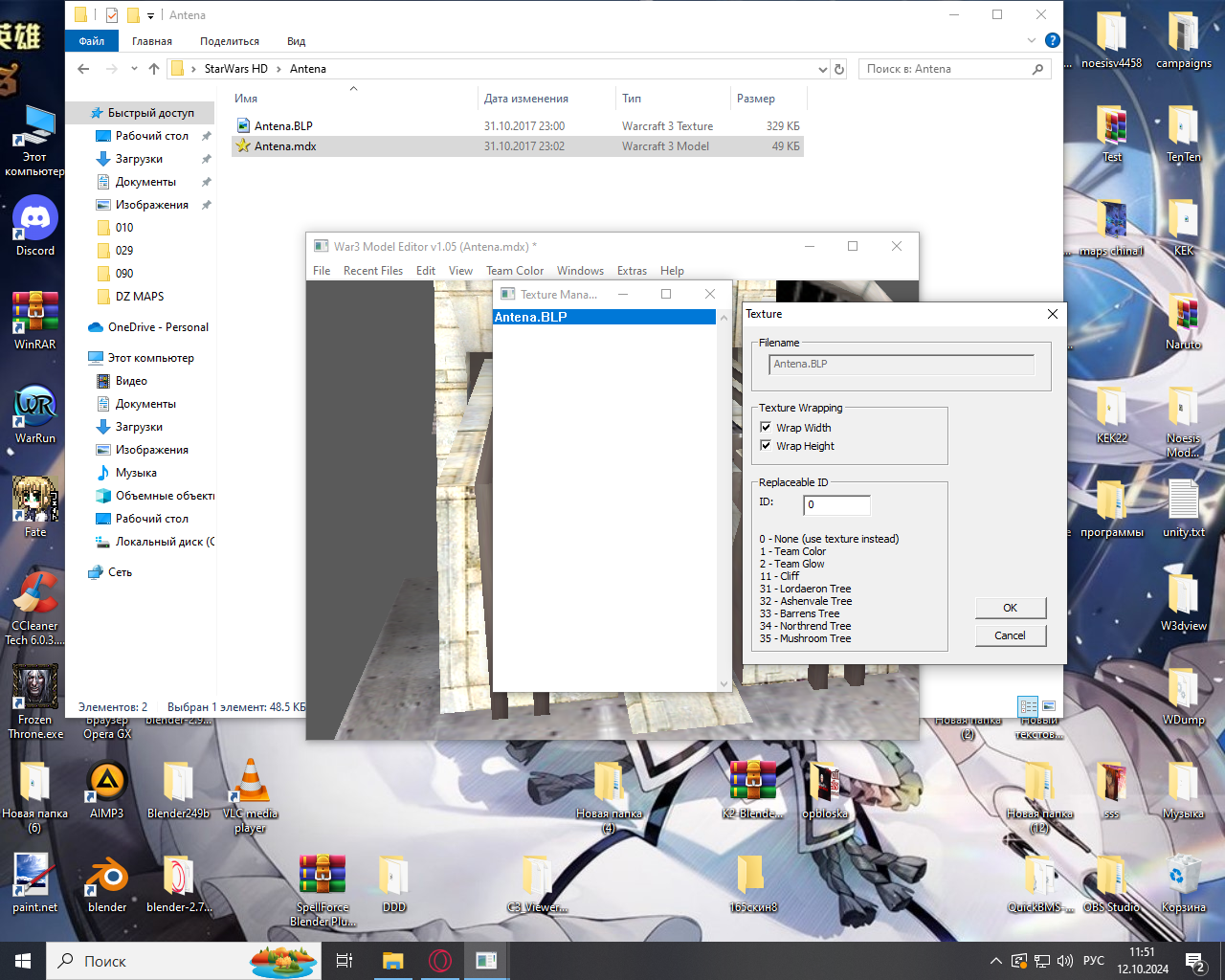Click the Replaceable ID input field
Viewport: 1225px width, 980px height.
coord(837,504)
